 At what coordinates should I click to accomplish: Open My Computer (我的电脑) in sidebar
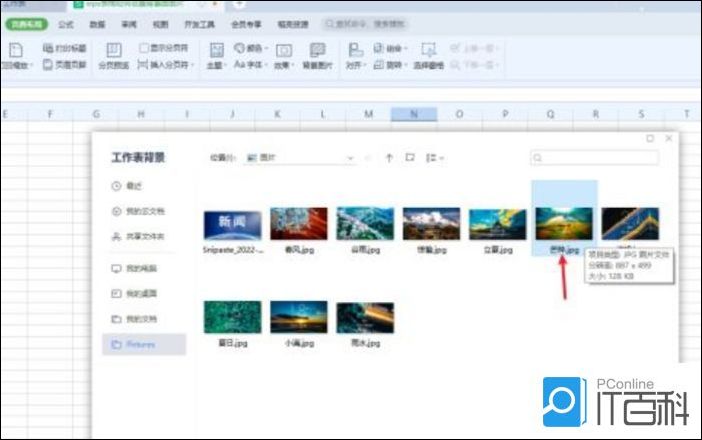(134, 268)
